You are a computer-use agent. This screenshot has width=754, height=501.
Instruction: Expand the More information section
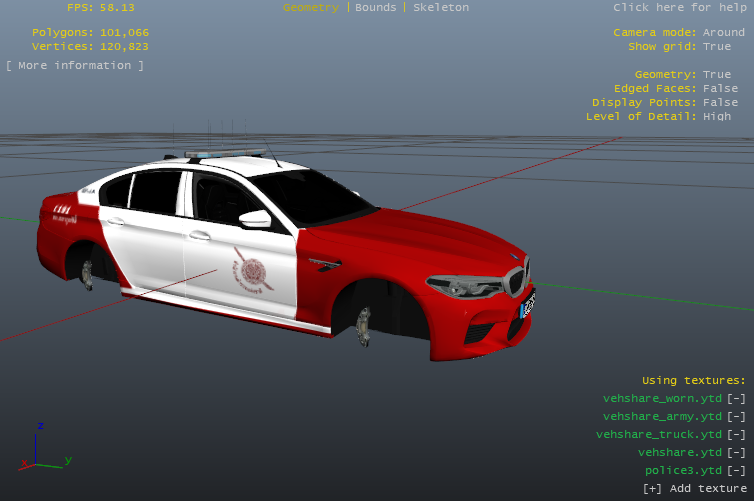click(x=75, y=65)
